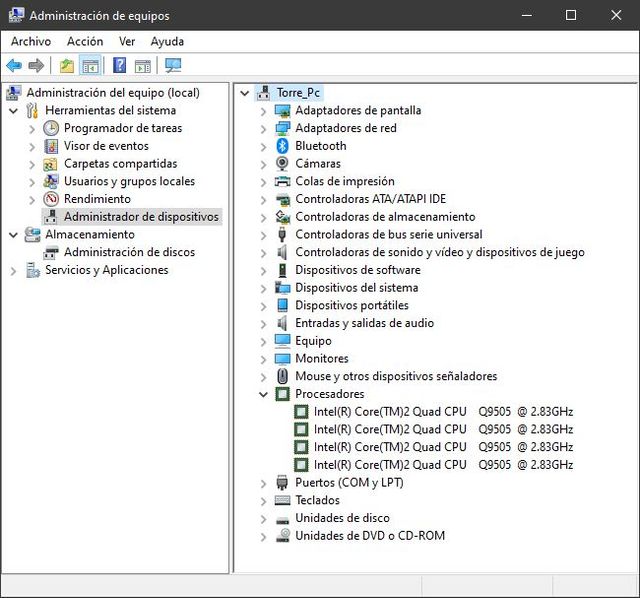
Task: Open the Ayuda menu
Action: (167, 41)
